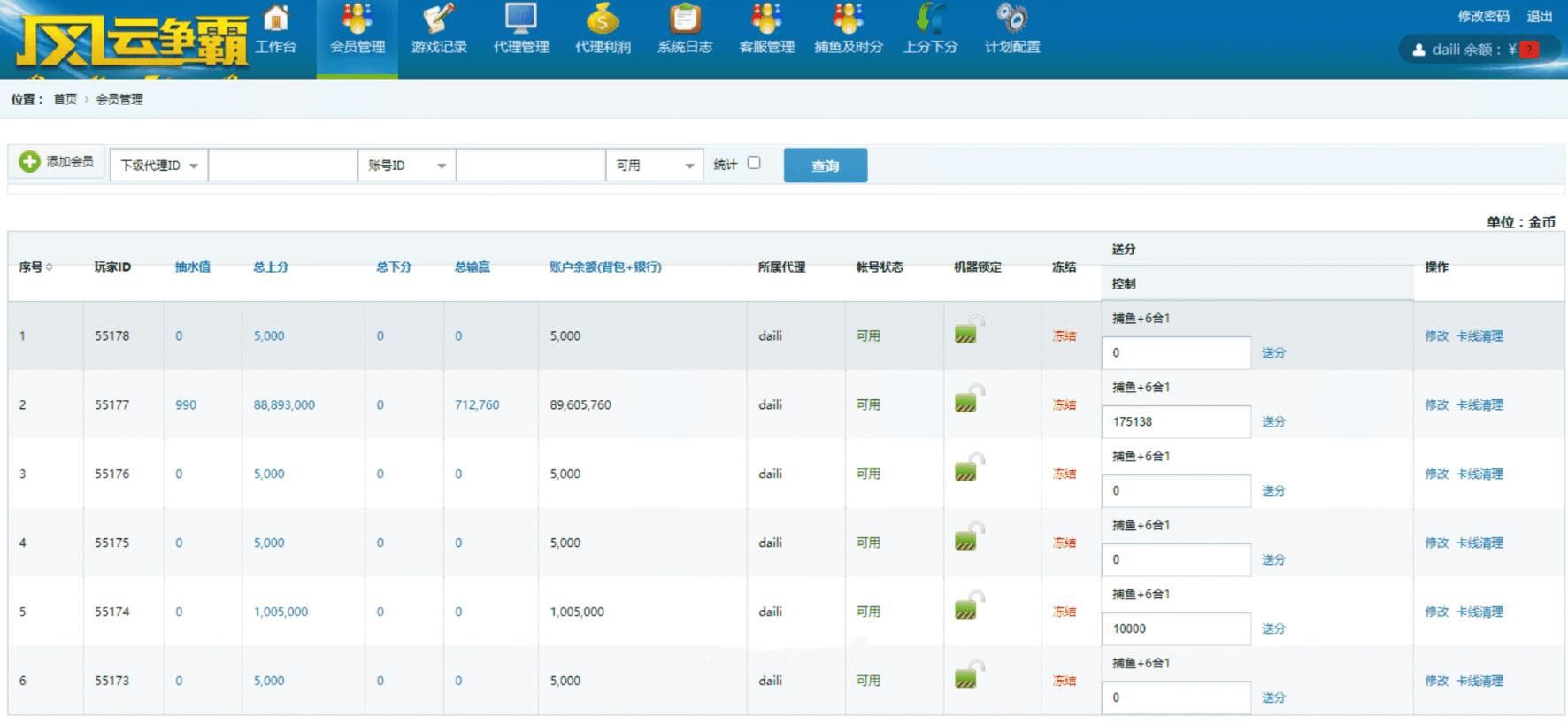1568x724 pixels.
Task: Click the 游戏记录 icon in navigation
Action: click(x=439, y=19)
